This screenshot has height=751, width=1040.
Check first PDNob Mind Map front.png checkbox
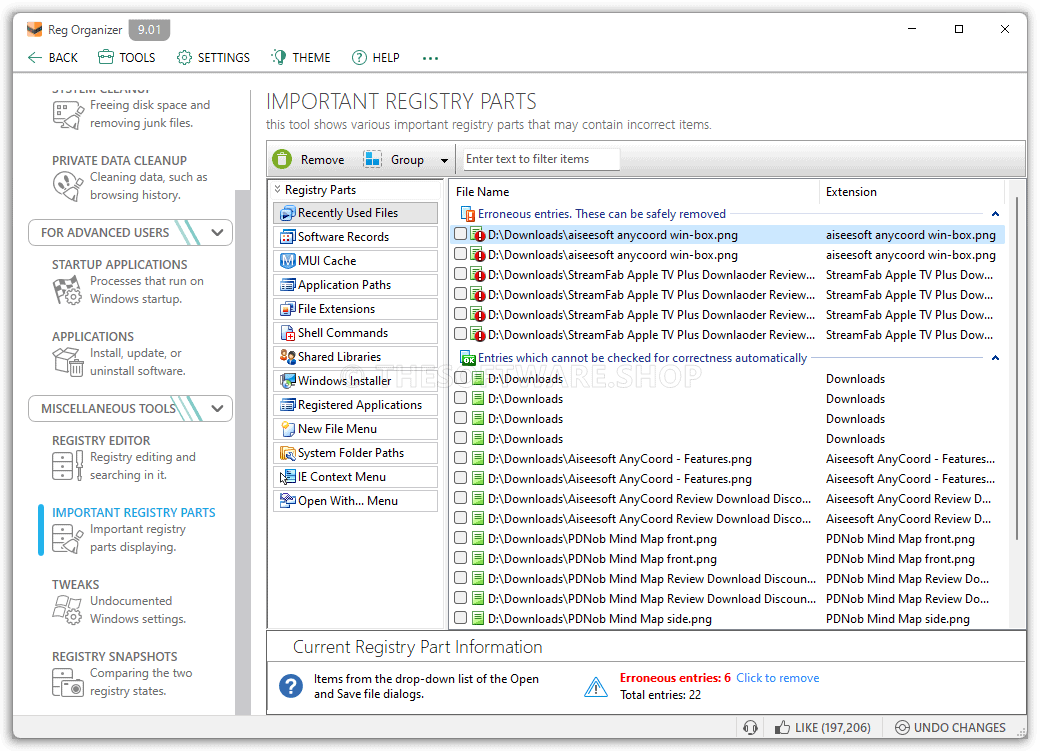pyautogui.click(x=460, y=538)
